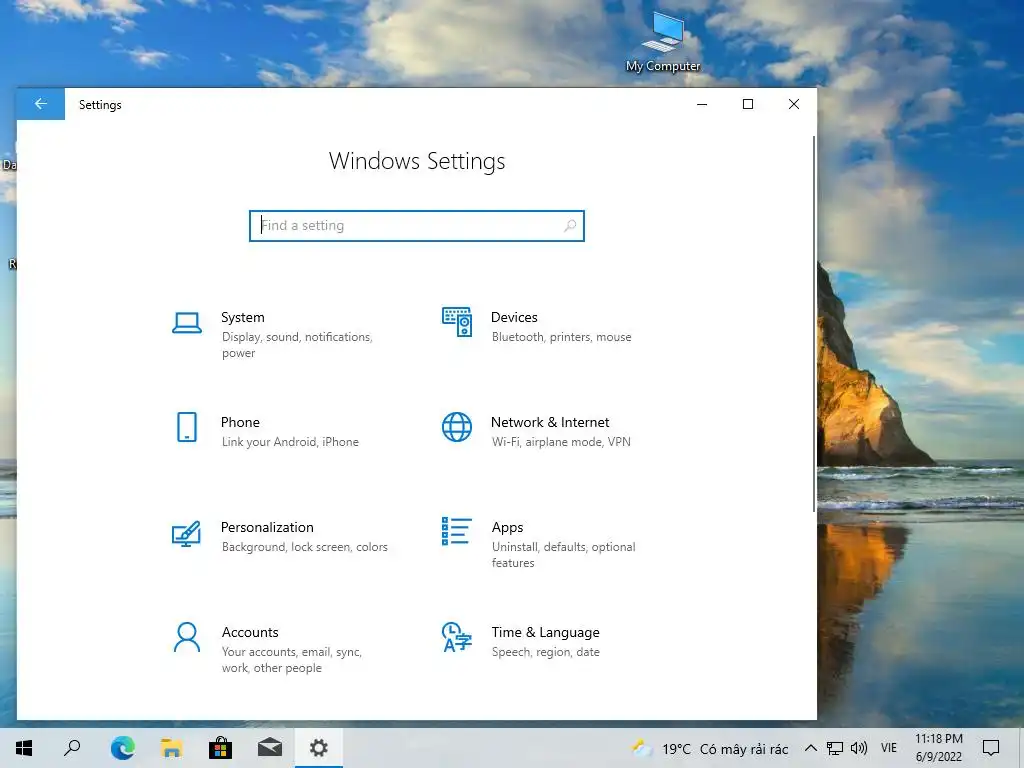Open Microsoft Store from the taskbar
1024x768 pixels.
pos(220,748)
